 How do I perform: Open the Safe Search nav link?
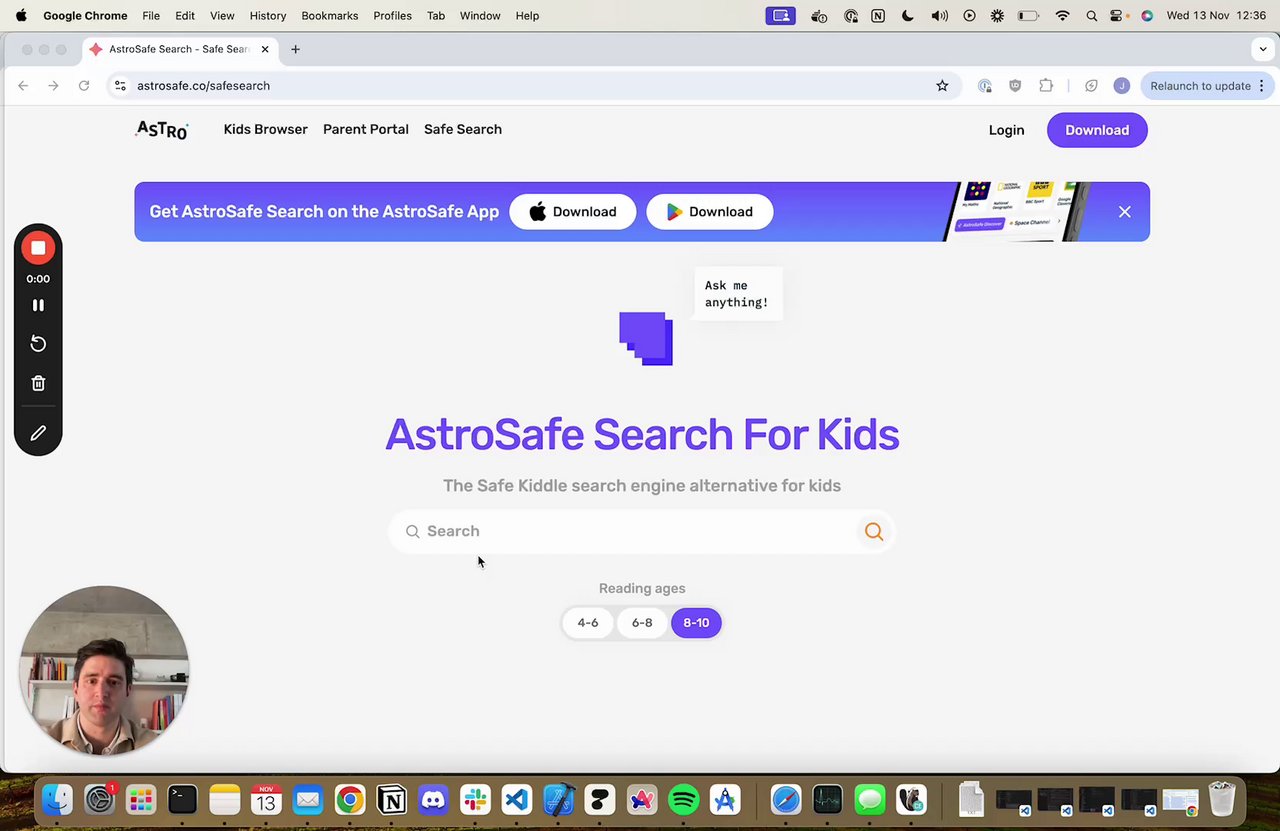click(x=463, y=129)
